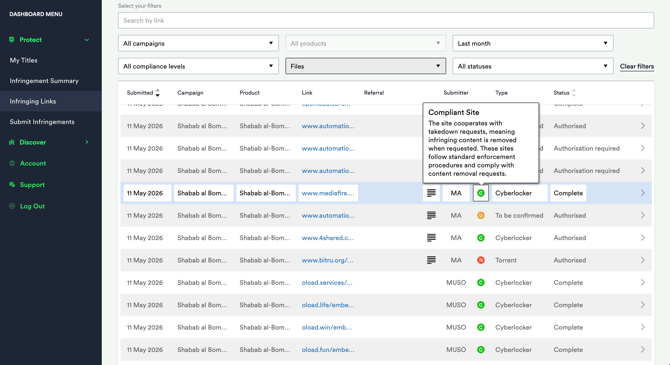Open Support menu item
This screenshot has height=365, width=670.
click(x=32, y=185)
